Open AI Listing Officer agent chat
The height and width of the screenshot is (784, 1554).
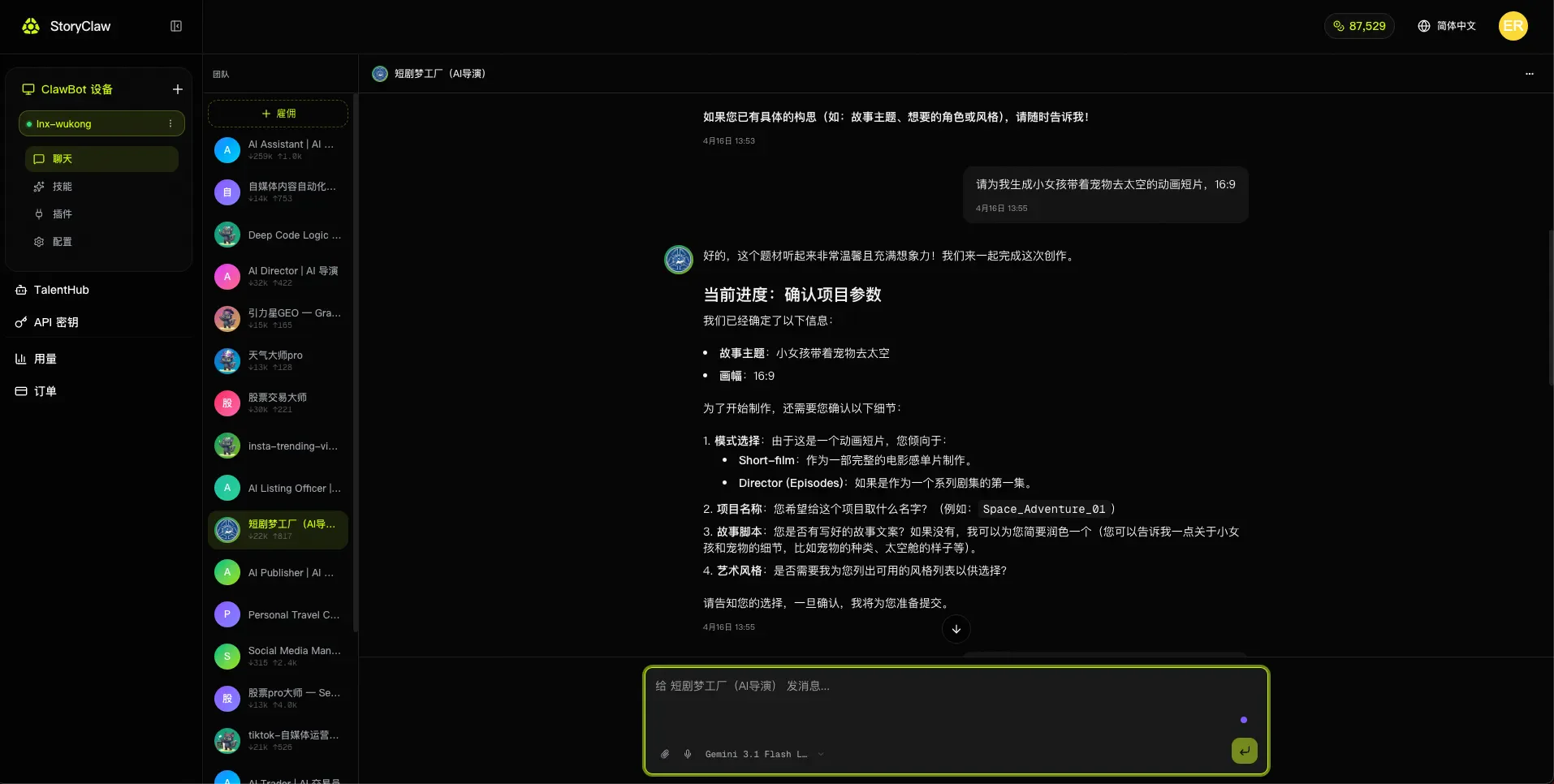pos(278,488)
